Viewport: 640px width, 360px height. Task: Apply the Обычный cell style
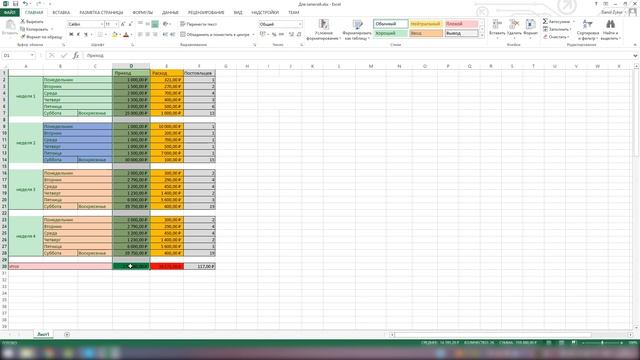click(x=391, y=24)
